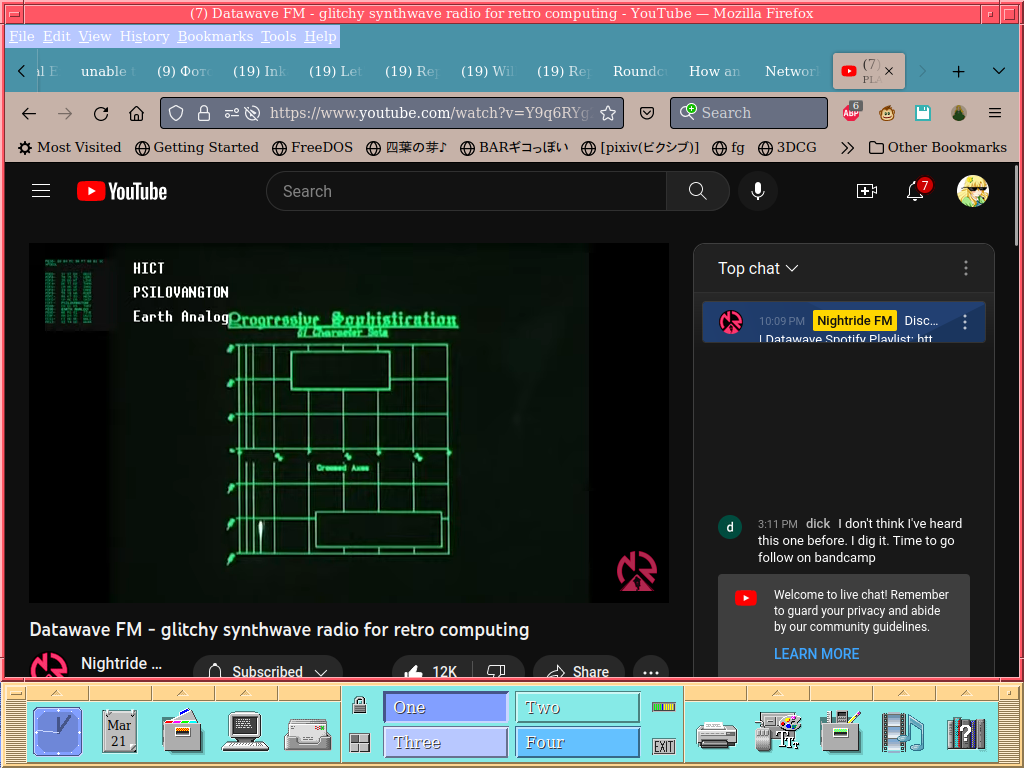This screenshot has height=768, width=1024.
Task: Click the YouTube voice search microphone
Action: 758,191
